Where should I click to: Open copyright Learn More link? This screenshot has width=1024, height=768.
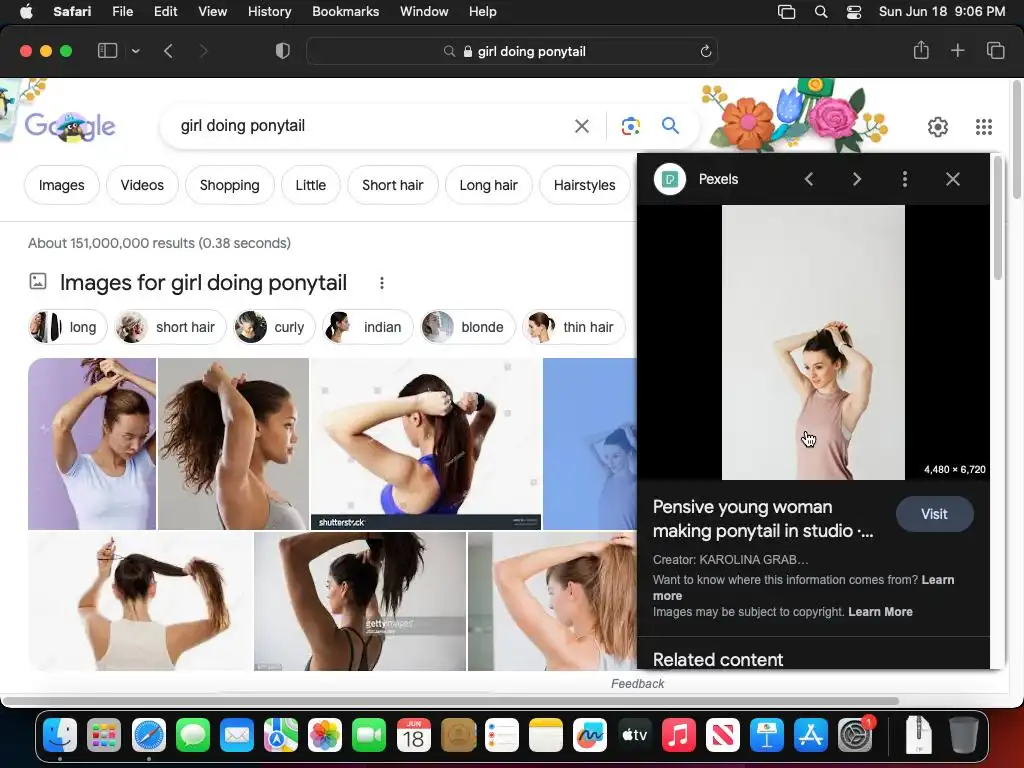(880, 612)
